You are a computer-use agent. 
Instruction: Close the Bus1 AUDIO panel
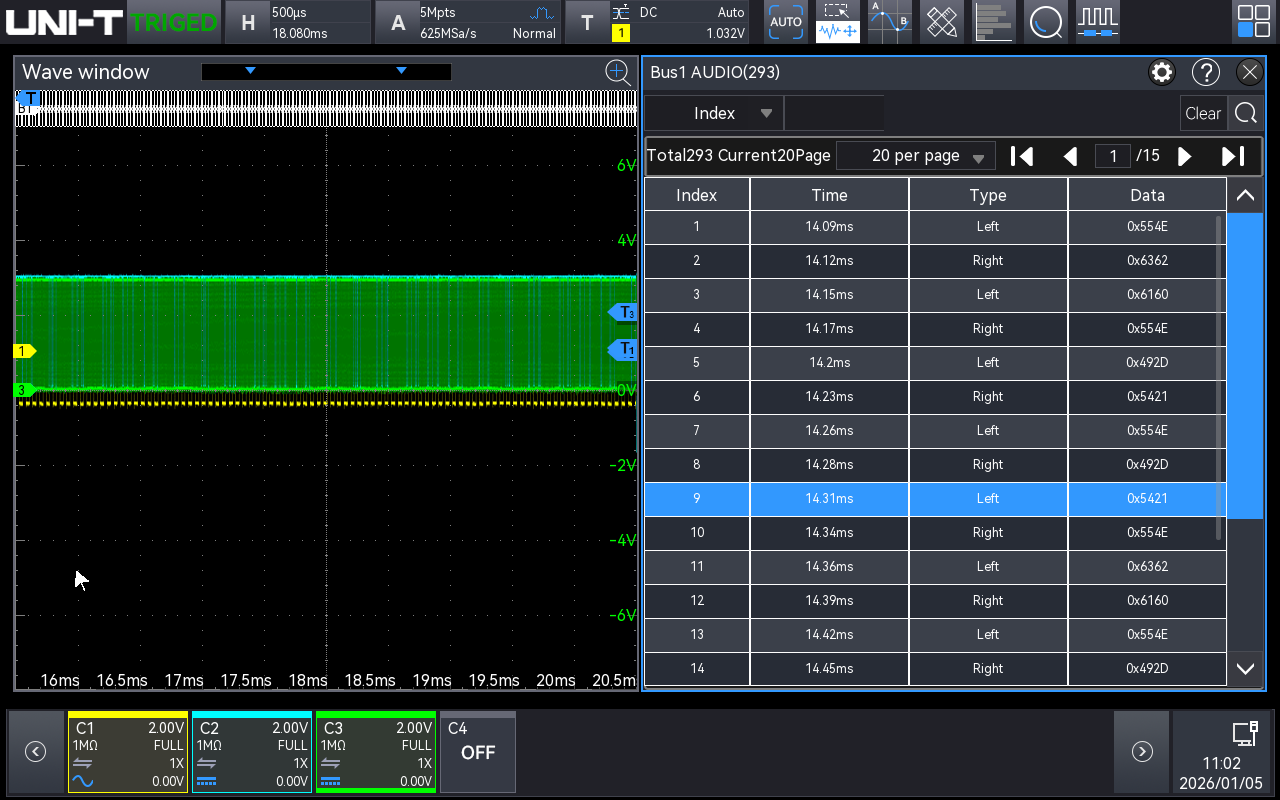[1249, 72]
